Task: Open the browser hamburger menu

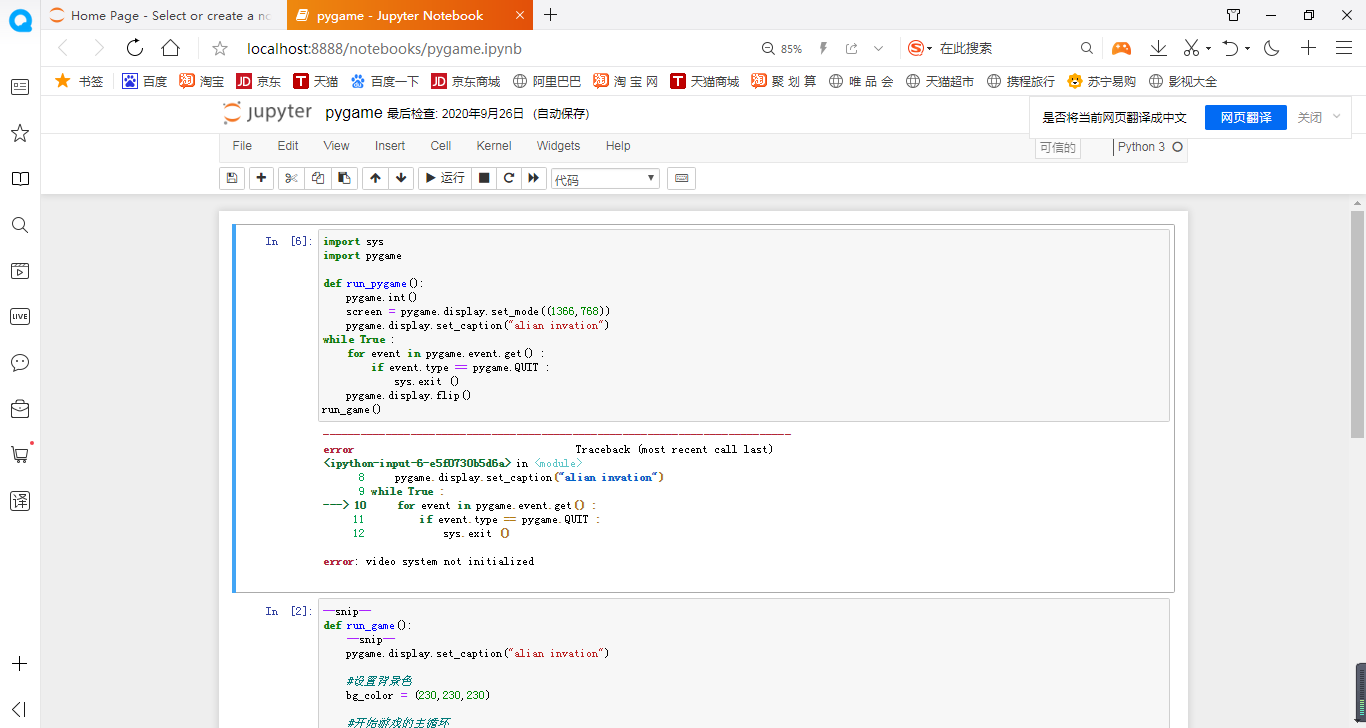Action: tap(1344, 48)
